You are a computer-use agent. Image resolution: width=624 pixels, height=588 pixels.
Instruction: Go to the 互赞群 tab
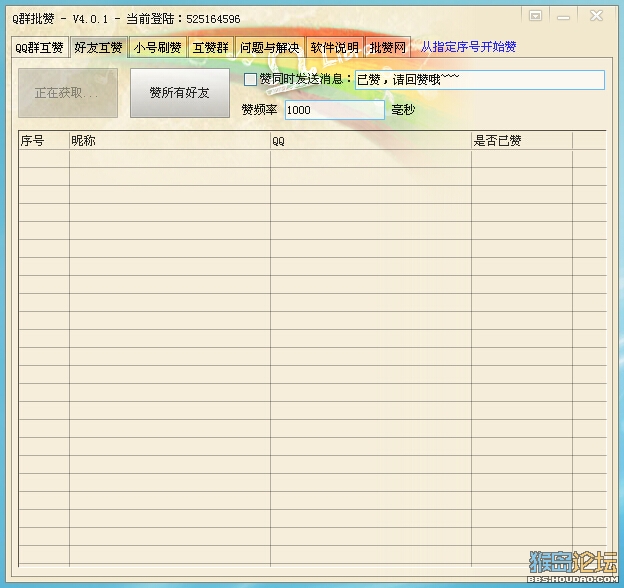tap(211, 48)
